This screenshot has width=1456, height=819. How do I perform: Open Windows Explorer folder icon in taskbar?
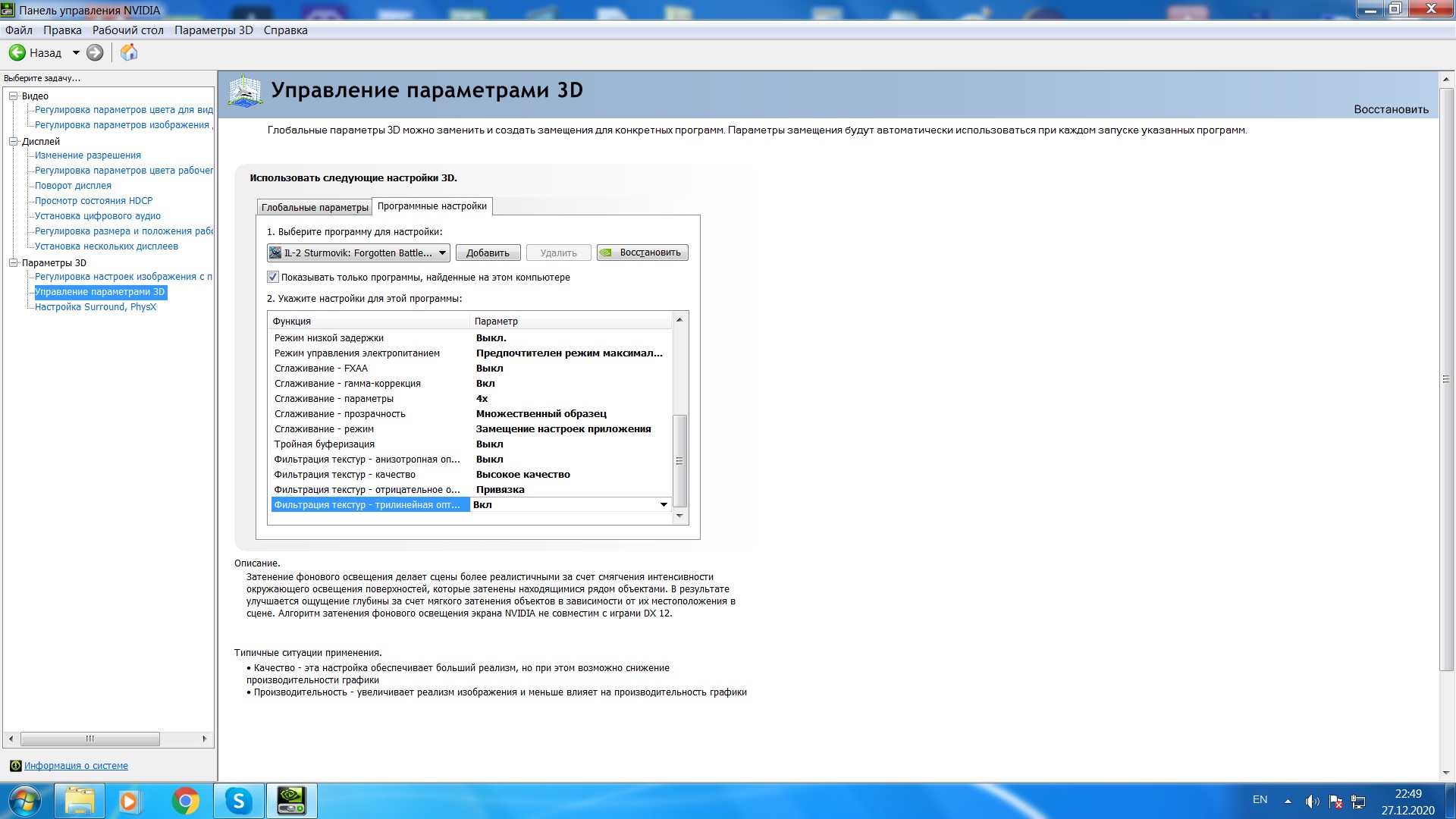pos(80,801)
